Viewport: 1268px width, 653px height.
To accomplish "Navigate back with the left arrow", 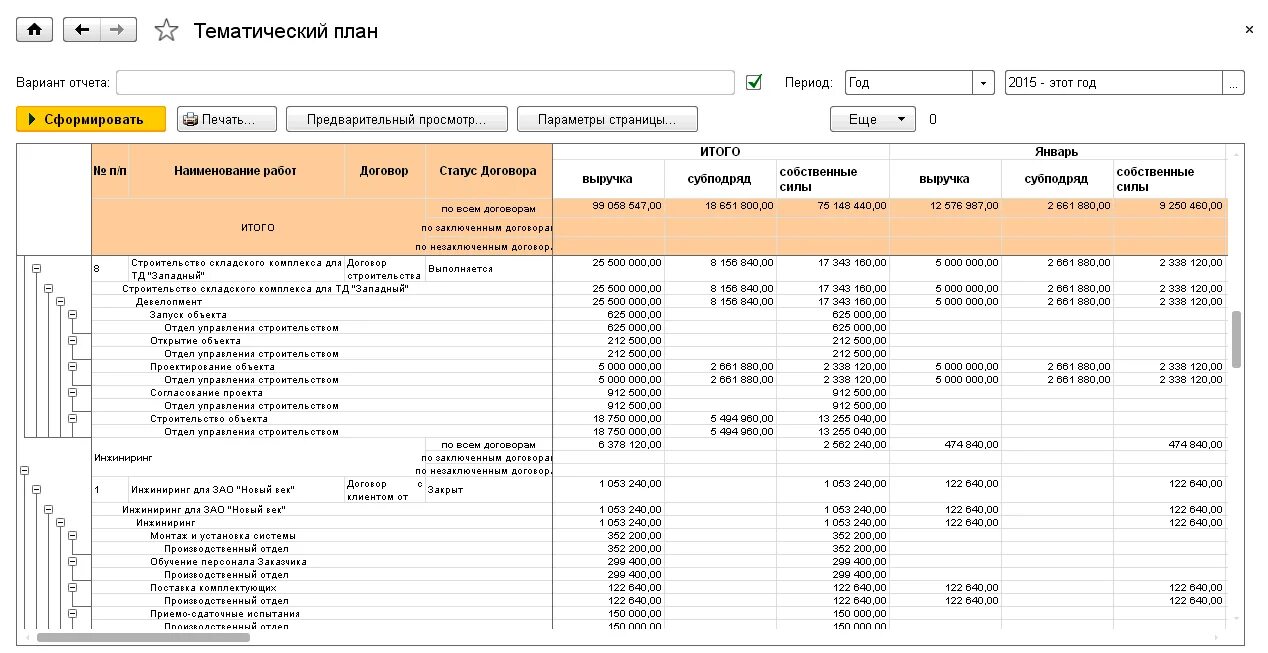I will (x=82, y=30).
